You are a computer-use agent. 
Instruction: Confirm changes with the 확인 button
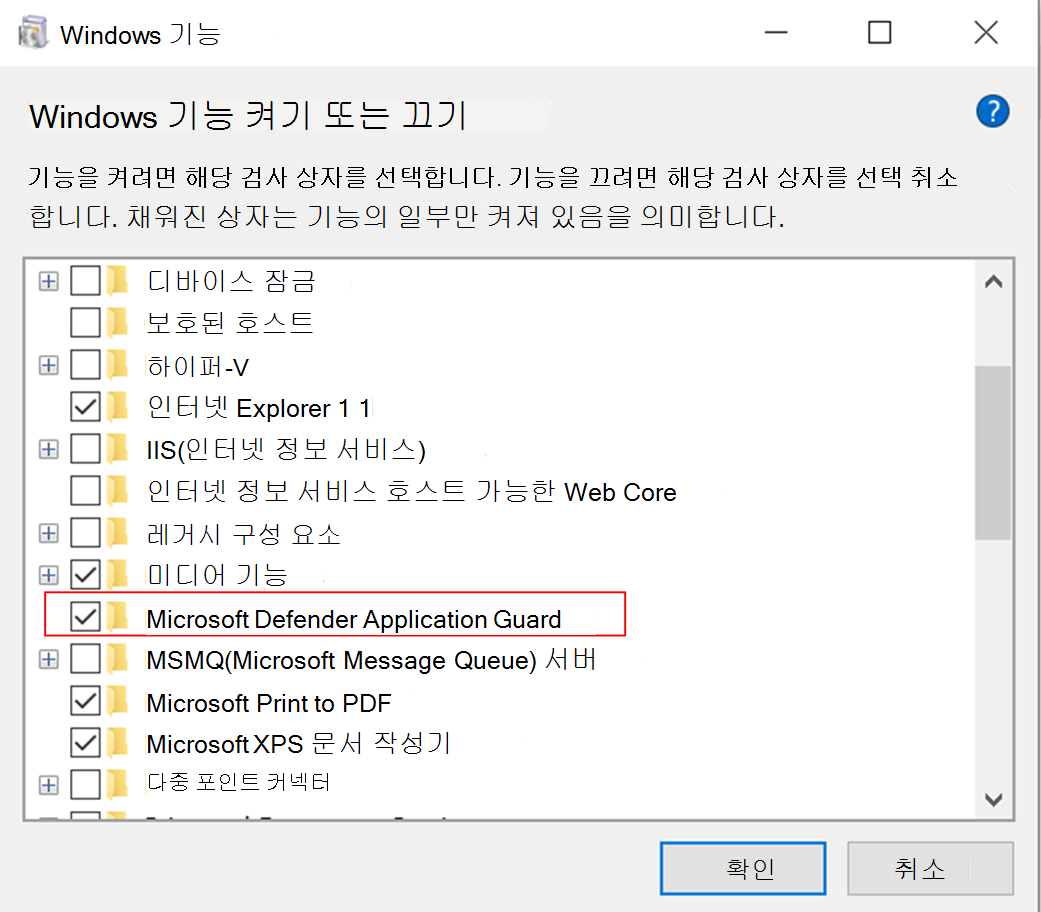(x=743, y=868)
